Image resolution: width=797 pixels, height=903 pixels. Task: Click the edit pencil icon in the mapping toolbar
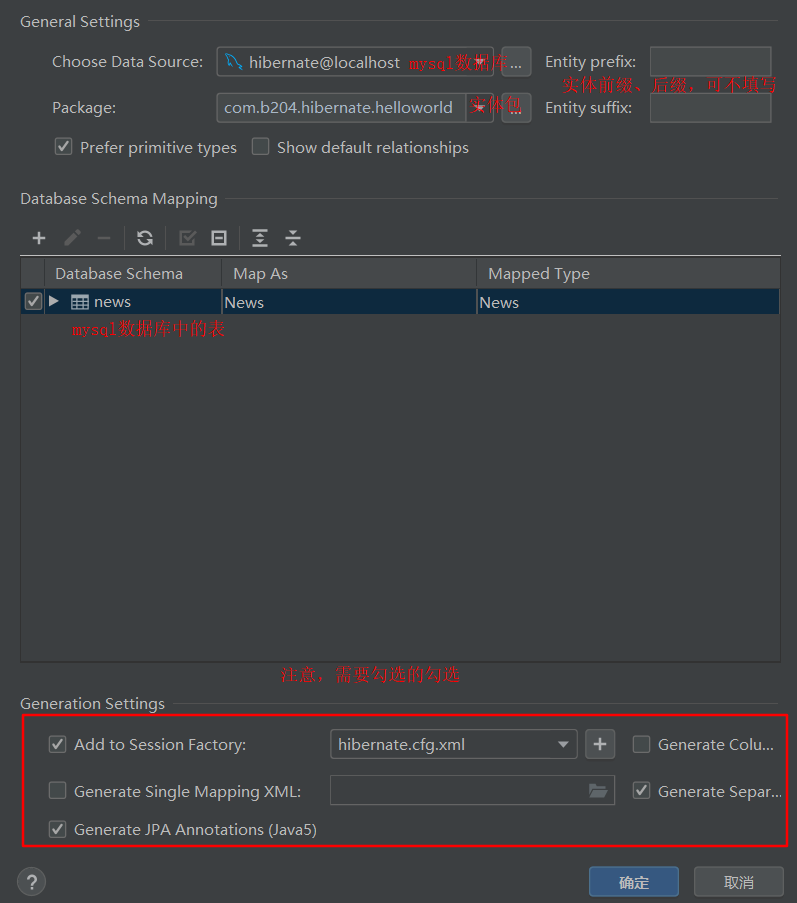click(72, 238)
